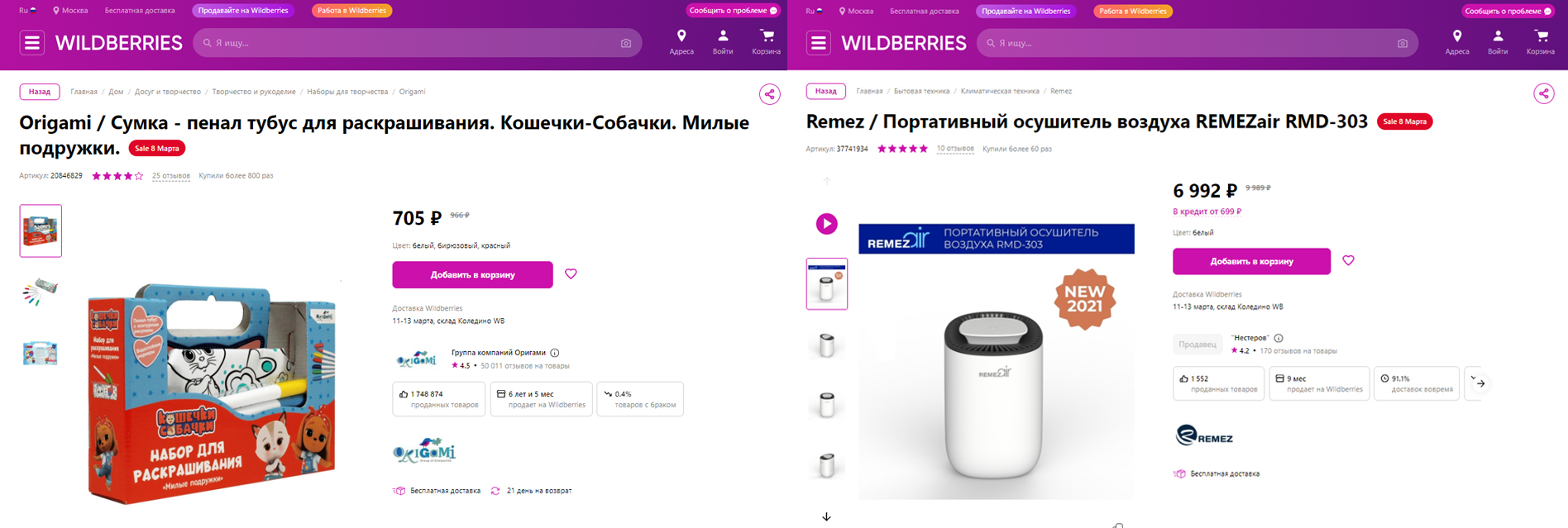Play the REMEZair product video
Image resolution: width=1568 pixels, height=528 pixels.
coord(826,223)
